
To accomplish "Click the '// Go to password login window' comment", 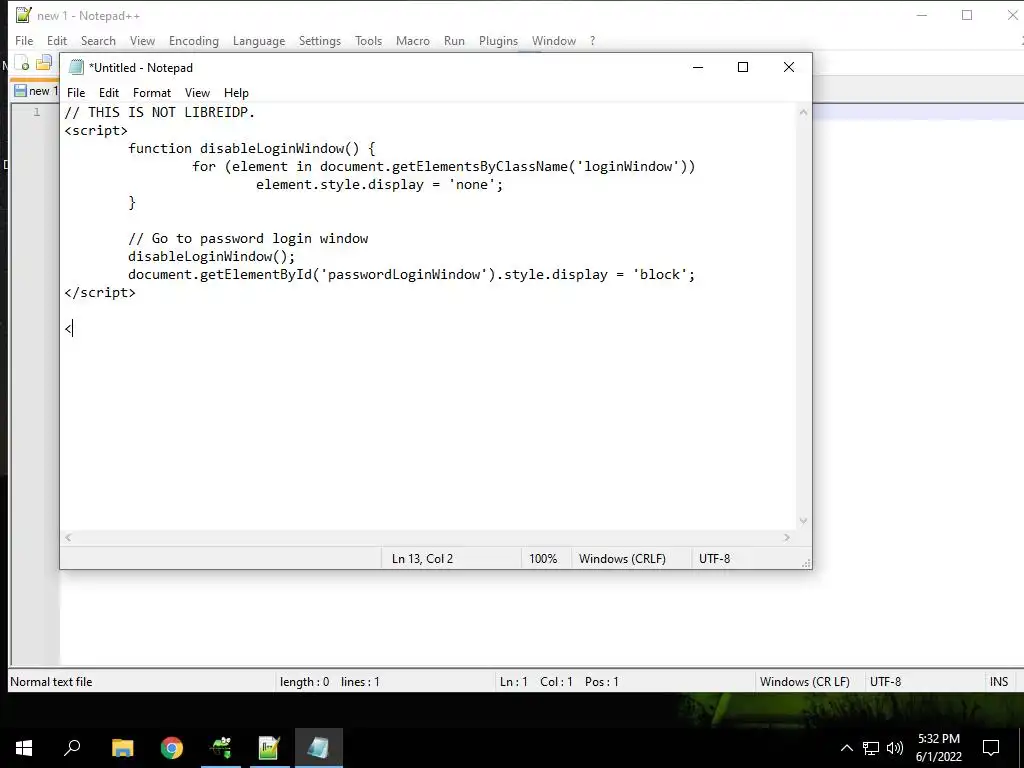I will (x=248, y=238).
